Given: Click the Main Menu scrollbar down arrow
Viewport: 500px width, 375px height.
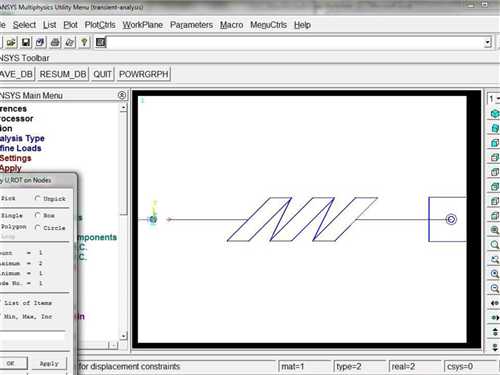Looking at the screenshot, I should tap(123, 336).
